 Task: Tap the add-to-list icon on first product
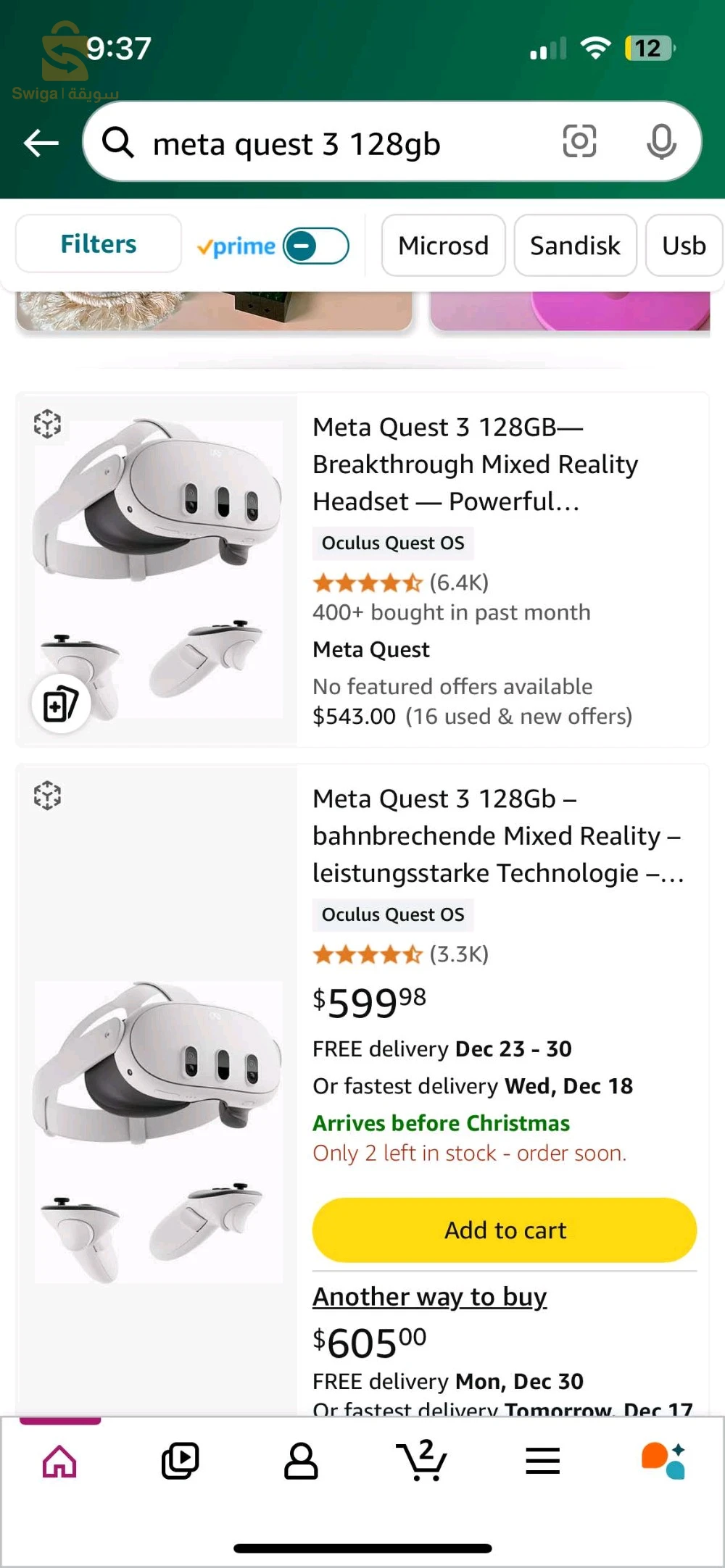point(61,704)
